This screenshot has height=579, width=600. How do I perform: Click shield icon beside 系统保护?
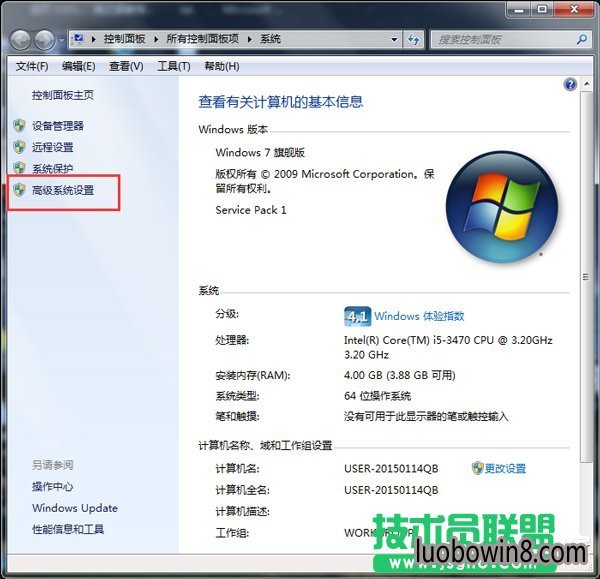click(19, 168)
